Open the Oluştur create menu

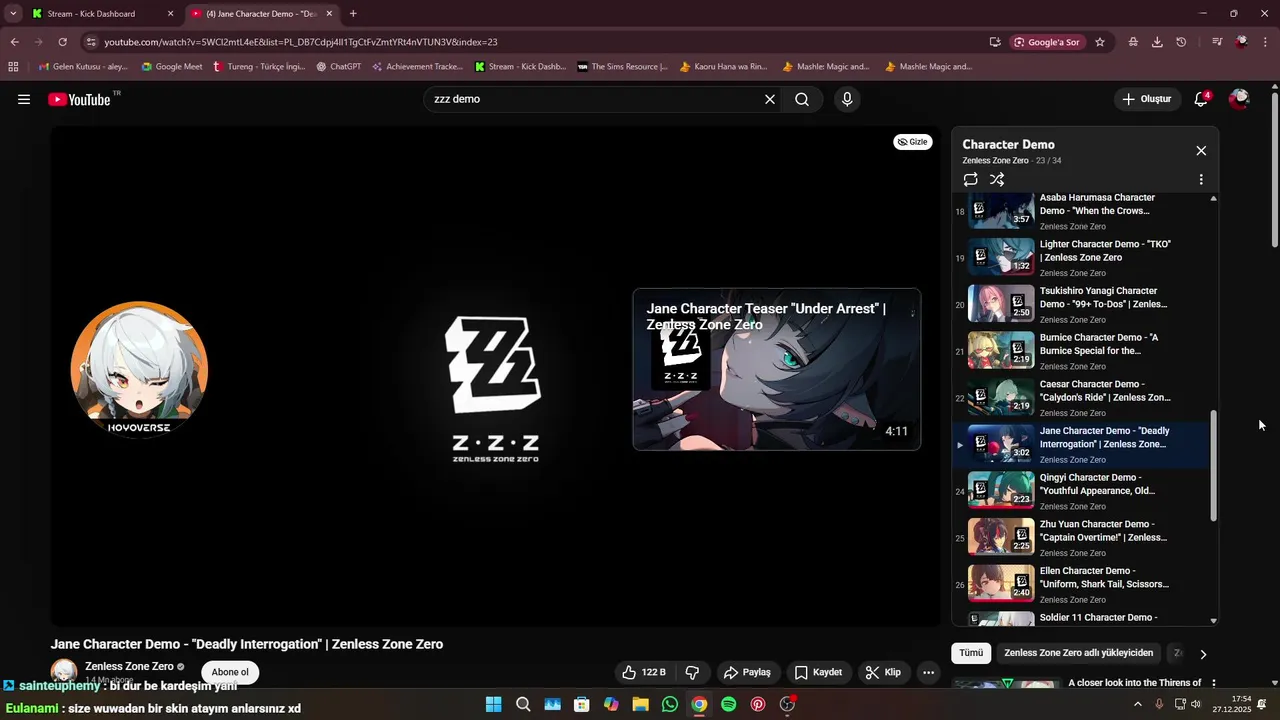(1146, 99)
